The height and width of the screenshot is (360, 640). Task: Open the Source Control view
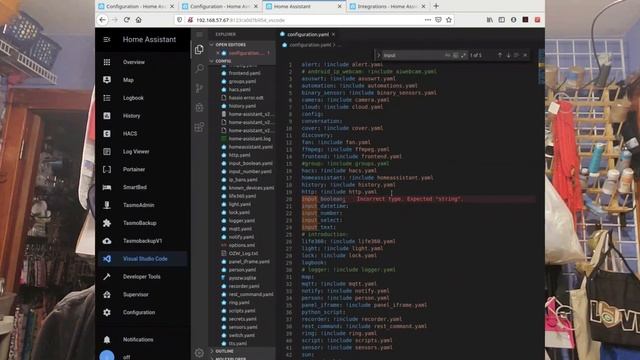(199, 88)
